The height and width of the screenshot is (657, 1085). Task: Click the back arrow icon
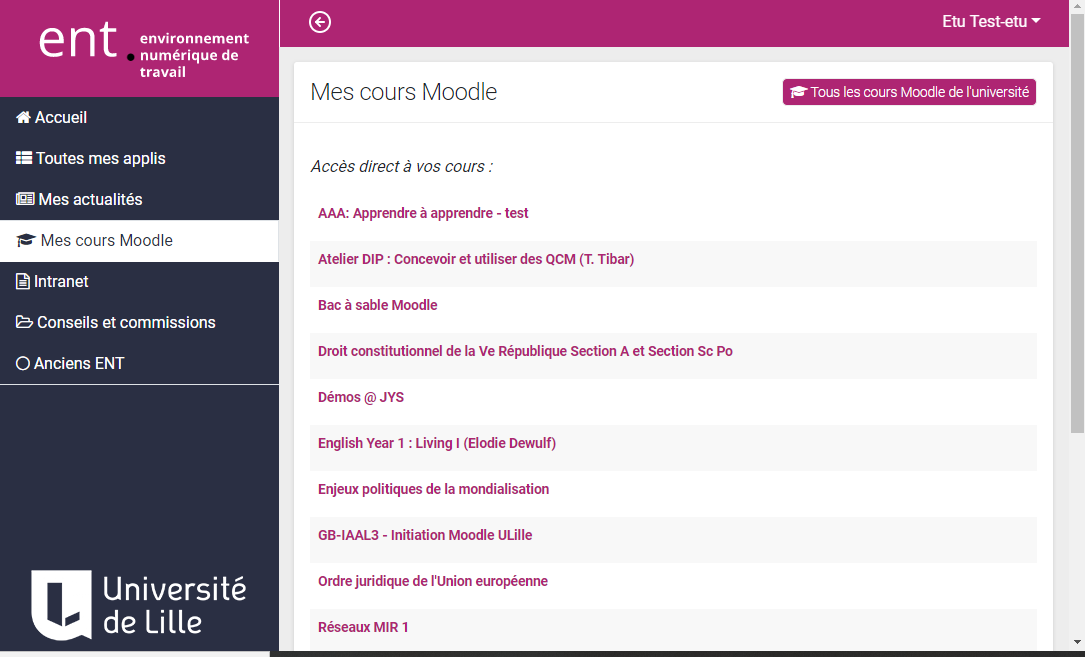click(x=320, y=22)
